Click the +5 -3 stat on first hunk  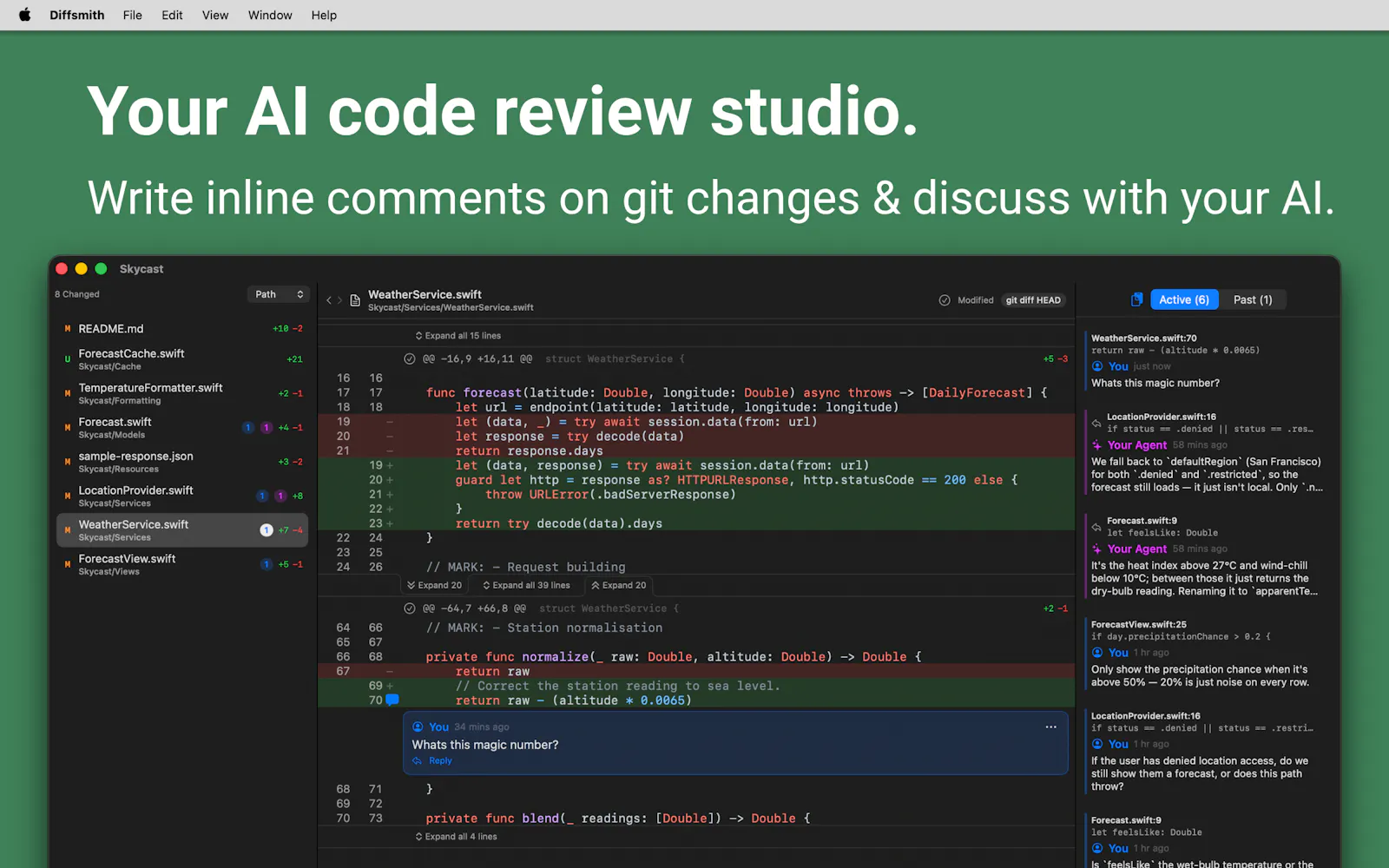[x=1055, y=358]
